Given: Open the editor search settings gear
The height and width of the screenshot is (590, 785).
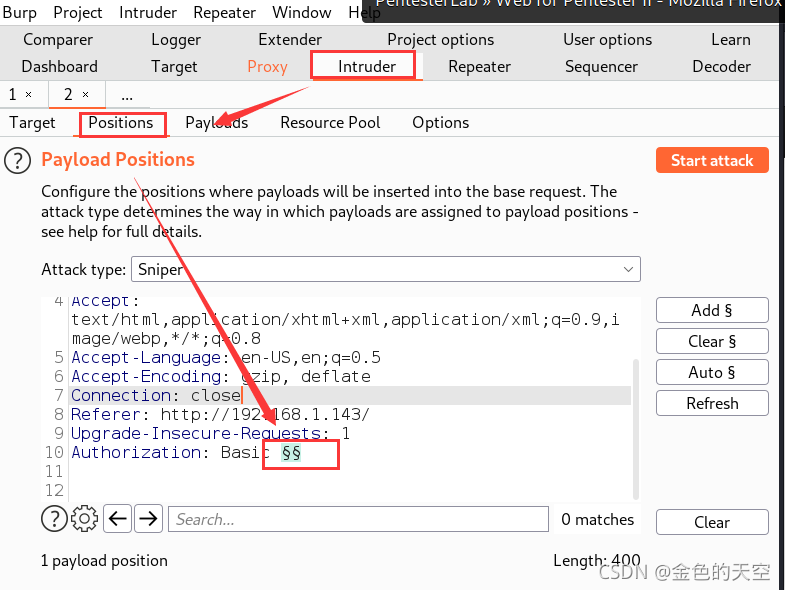Looking at the screenshot, I should pos(85,519).
